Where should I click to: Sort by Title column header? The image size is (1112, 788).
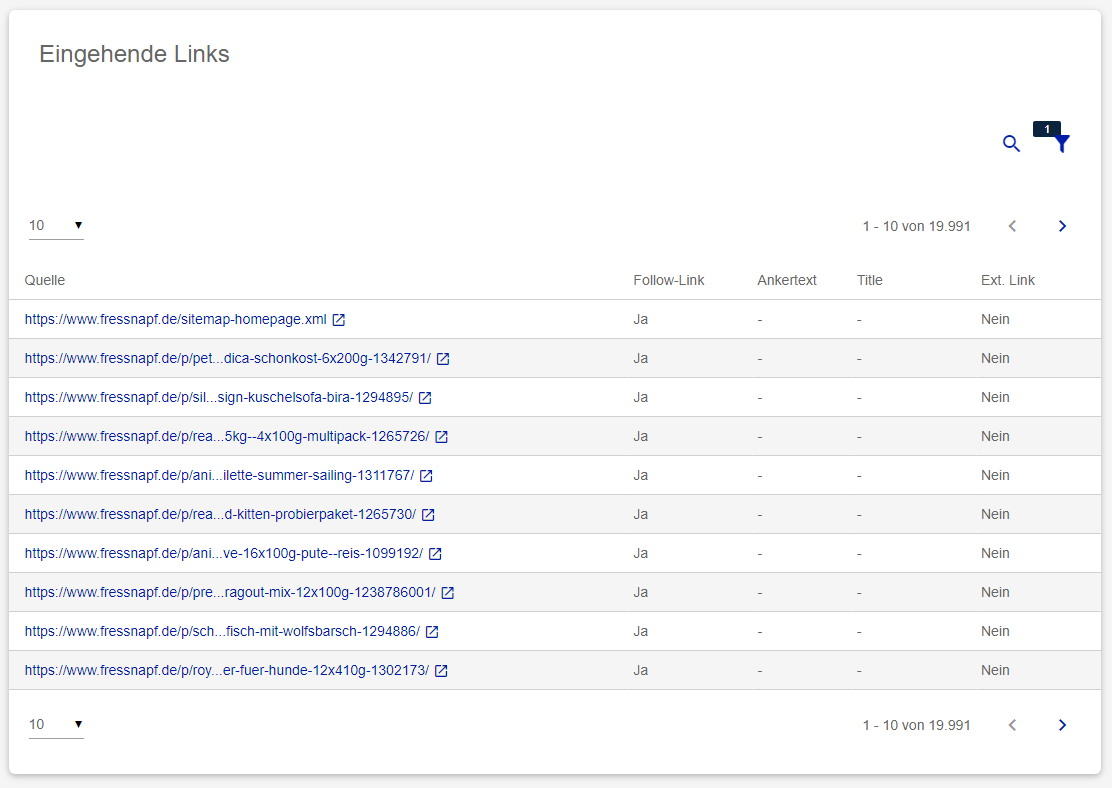click(x=869, y=280)
